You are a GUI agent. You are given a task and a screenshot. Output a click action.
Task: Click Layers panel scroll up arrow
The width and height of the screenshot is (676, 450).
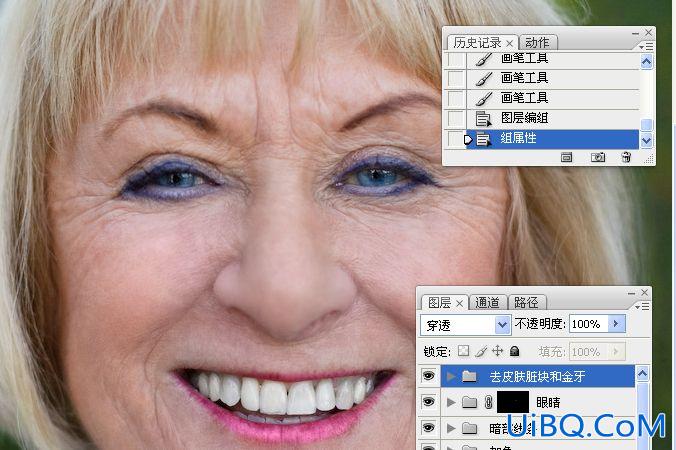point(642,373)
